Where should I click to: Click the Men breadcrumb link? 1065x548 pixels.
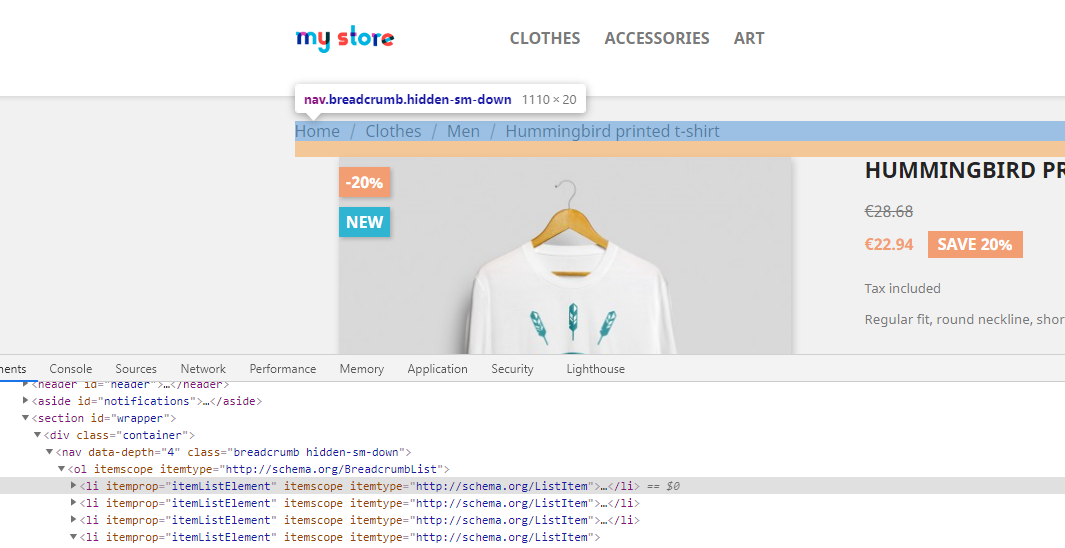463,131
